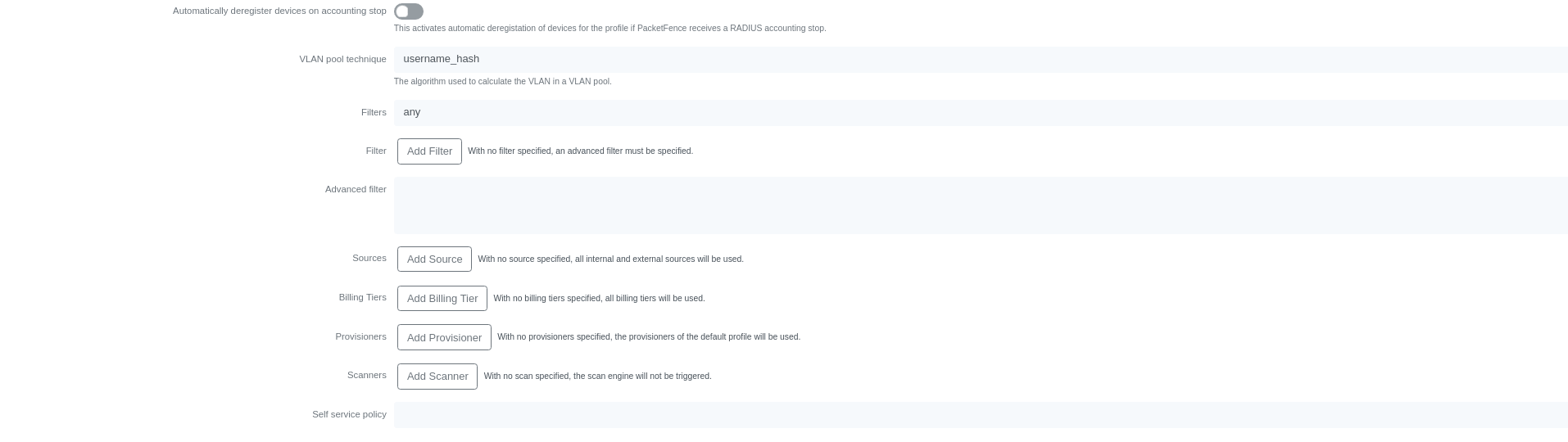Open the VLAN pool technique dropdown

coord(980,59)
